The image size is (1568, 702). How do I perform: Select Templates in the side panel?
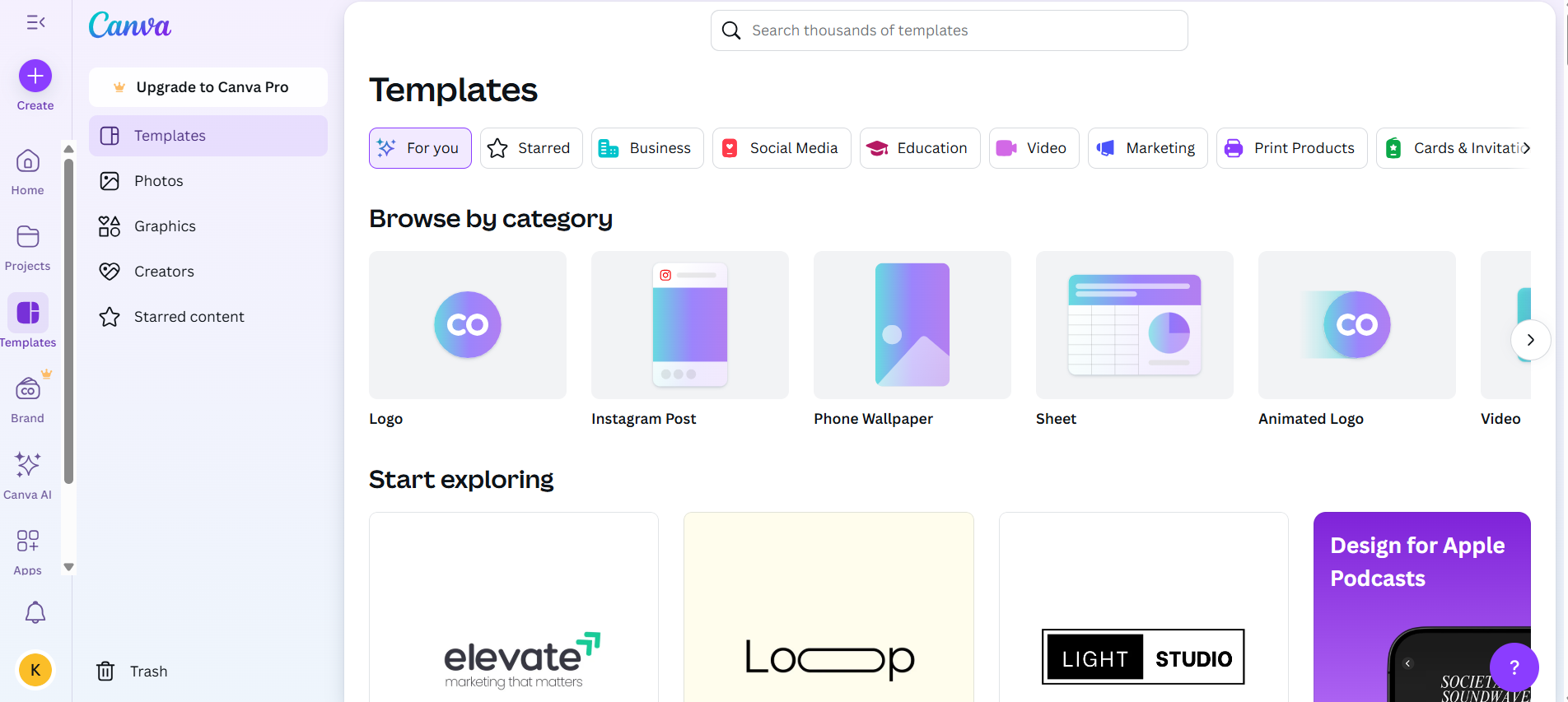click(x=208, y=136)
